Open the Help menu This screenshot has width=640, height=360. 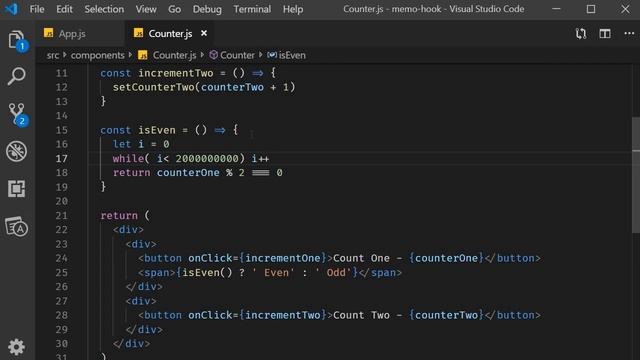point(293,9)
